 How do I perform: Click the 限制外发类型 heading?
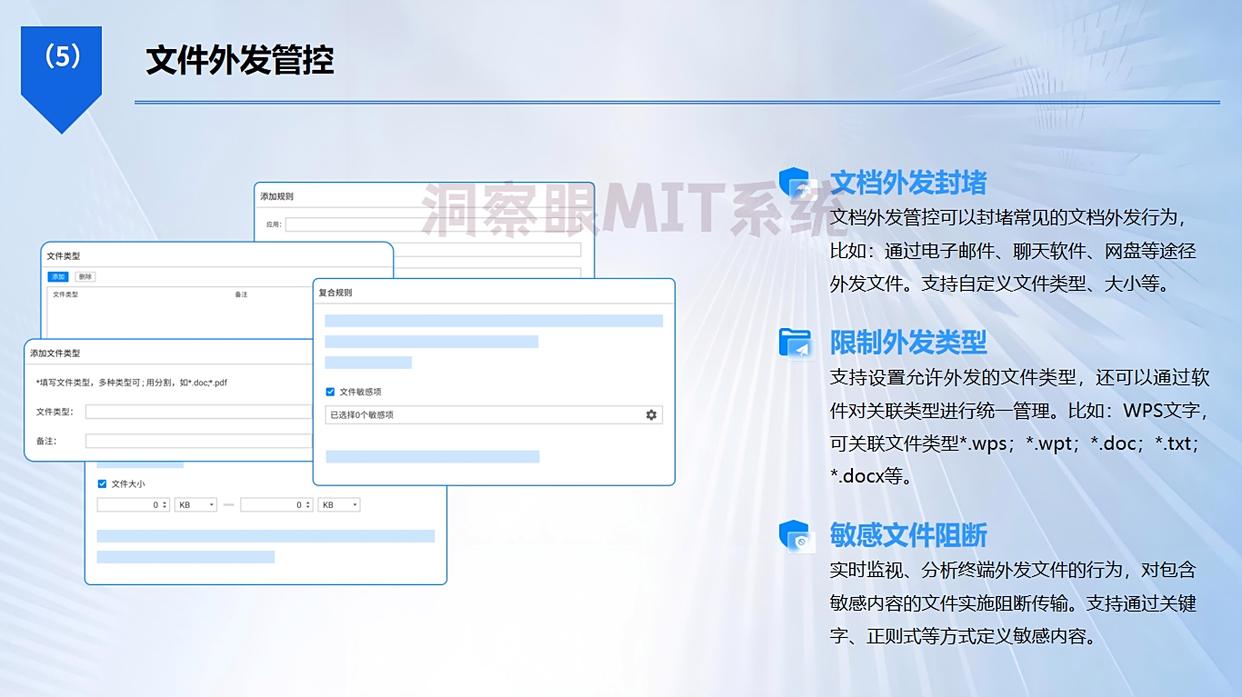[908, 343]
